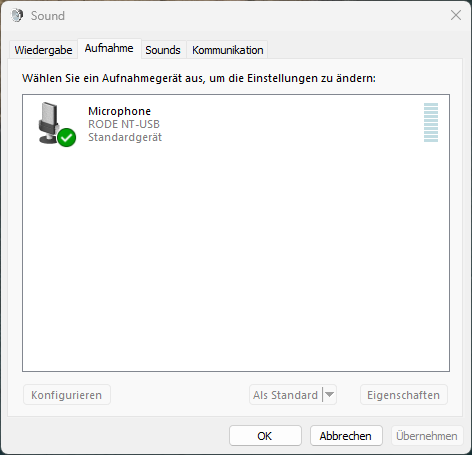This screenshot has width=472, height=455.
Task: Select the Microphone device name
Action: pyautogui.click(x=119, y=111)
